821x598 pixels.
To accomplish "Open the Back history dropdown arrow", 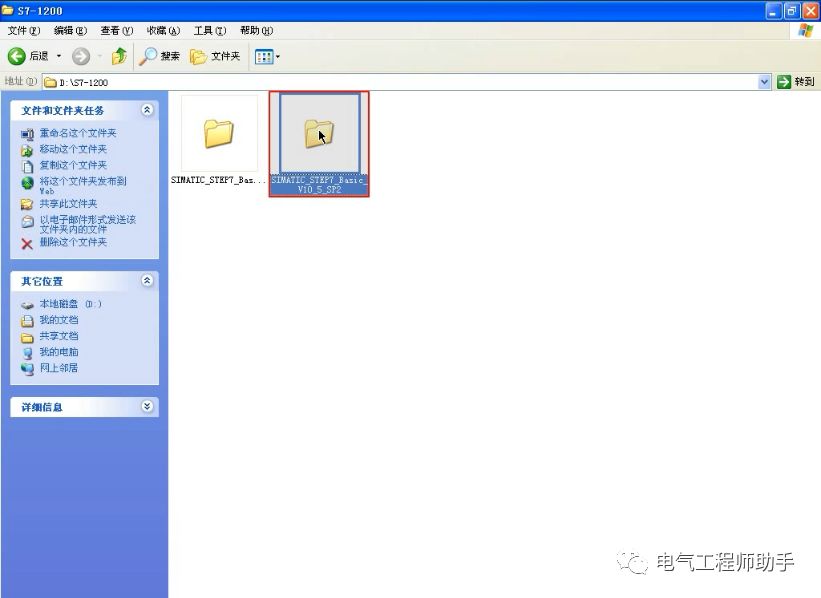I will 59,56.
